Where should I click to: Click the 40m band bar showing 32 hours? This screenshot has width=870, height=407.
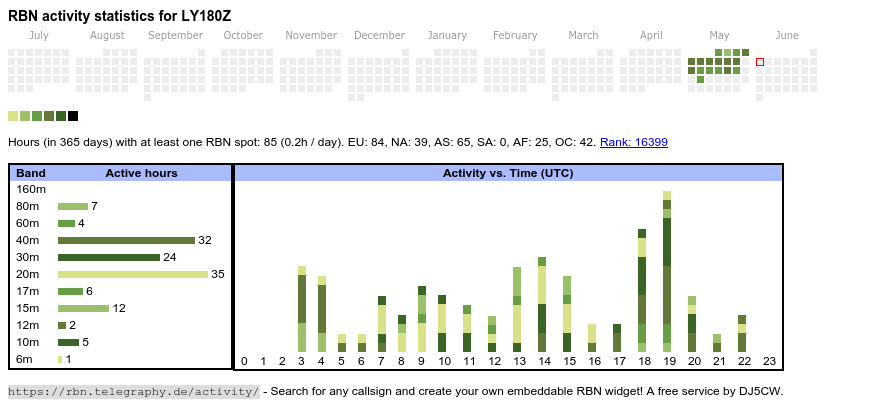tap(126, 240)
